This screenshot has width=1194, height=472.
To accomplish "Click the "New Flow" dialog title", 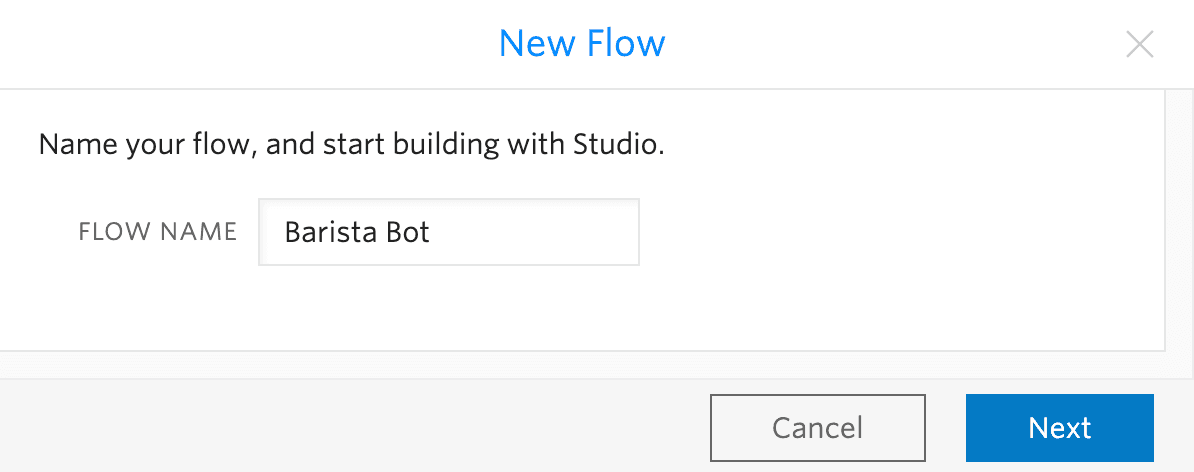I will [582, 44].
